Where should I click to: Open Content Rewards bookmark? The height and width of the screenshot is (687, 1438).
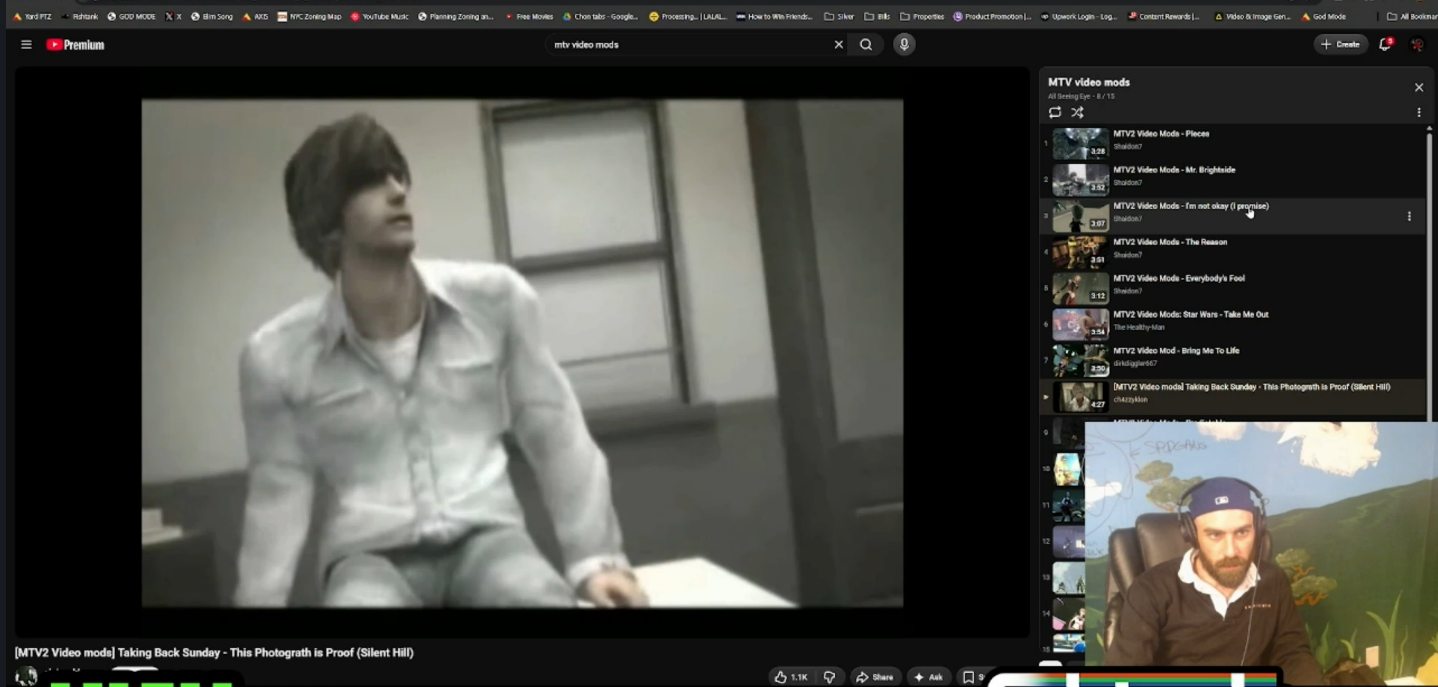(x=1163, y=16)
